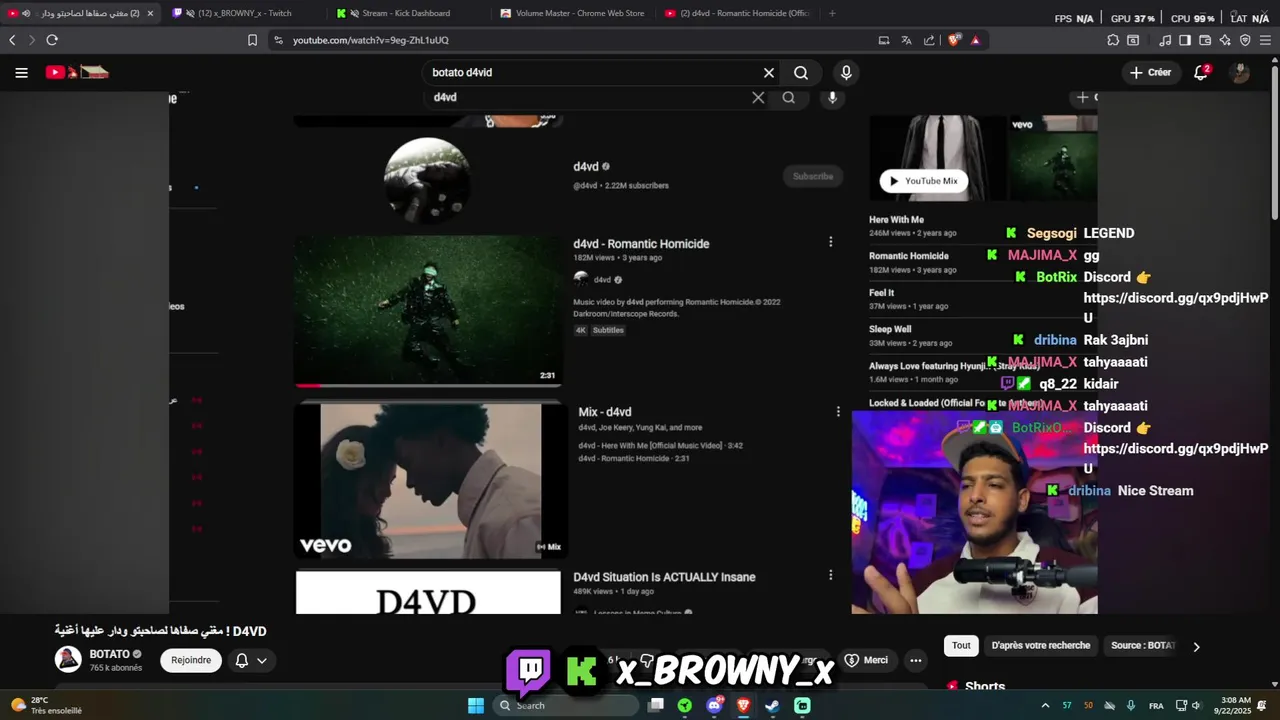
Task: Open the weather widget showing 28°C
Action: [x=45, y=705]
